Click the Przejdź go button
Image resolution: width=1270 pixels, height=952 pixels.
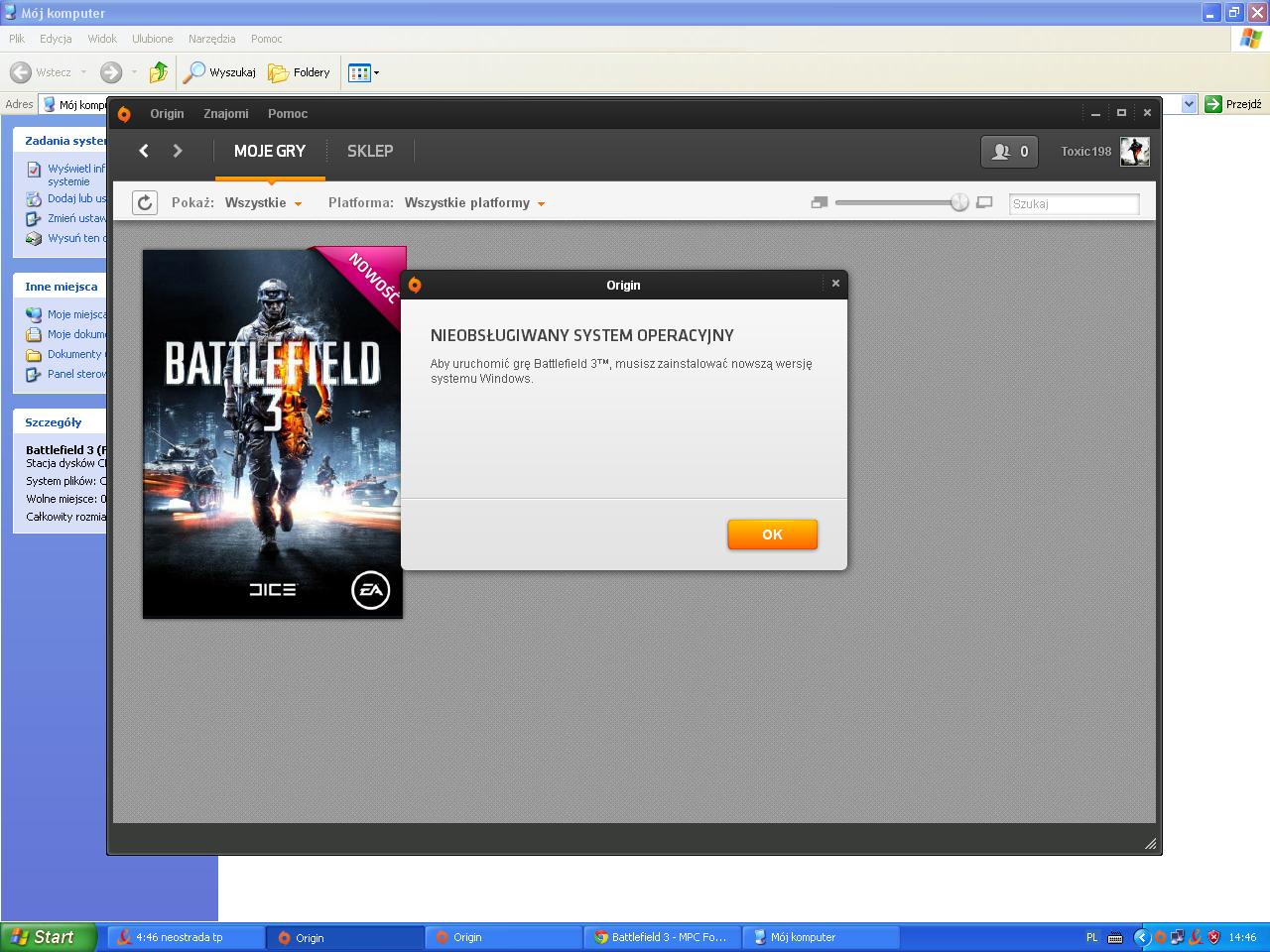[x=1232, y=104]
